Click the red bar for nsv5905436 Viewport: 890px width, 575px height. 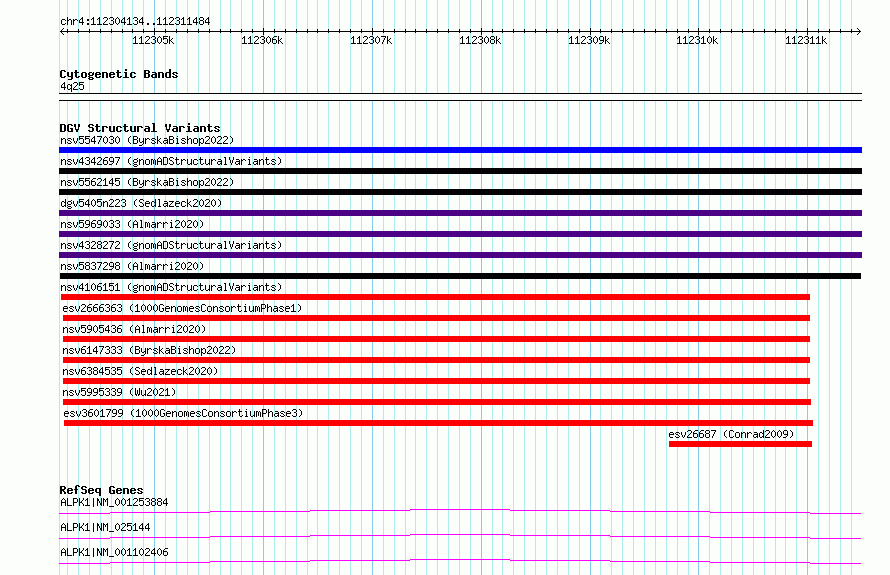pyautogui.click(x=436, y=339)
